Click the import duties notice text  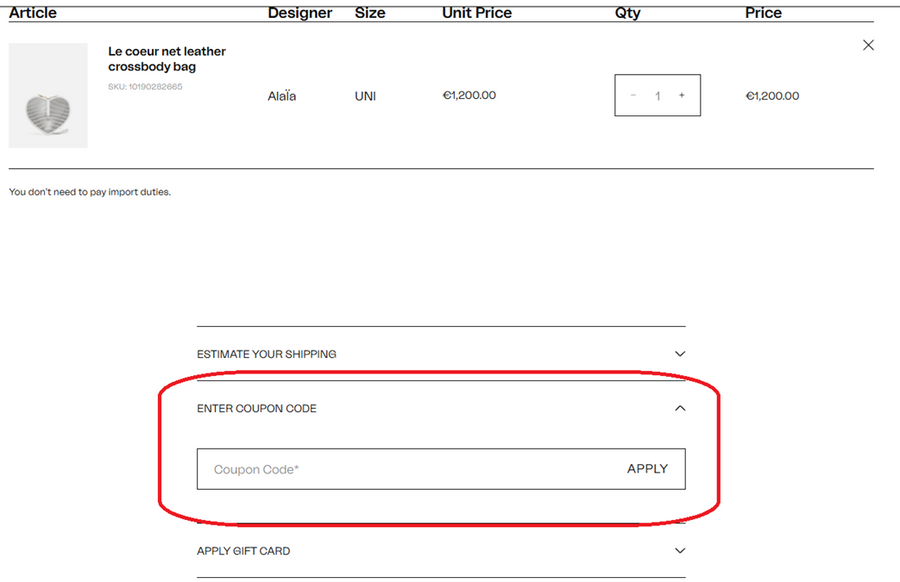pyautogui.click(x=90, y=192)
